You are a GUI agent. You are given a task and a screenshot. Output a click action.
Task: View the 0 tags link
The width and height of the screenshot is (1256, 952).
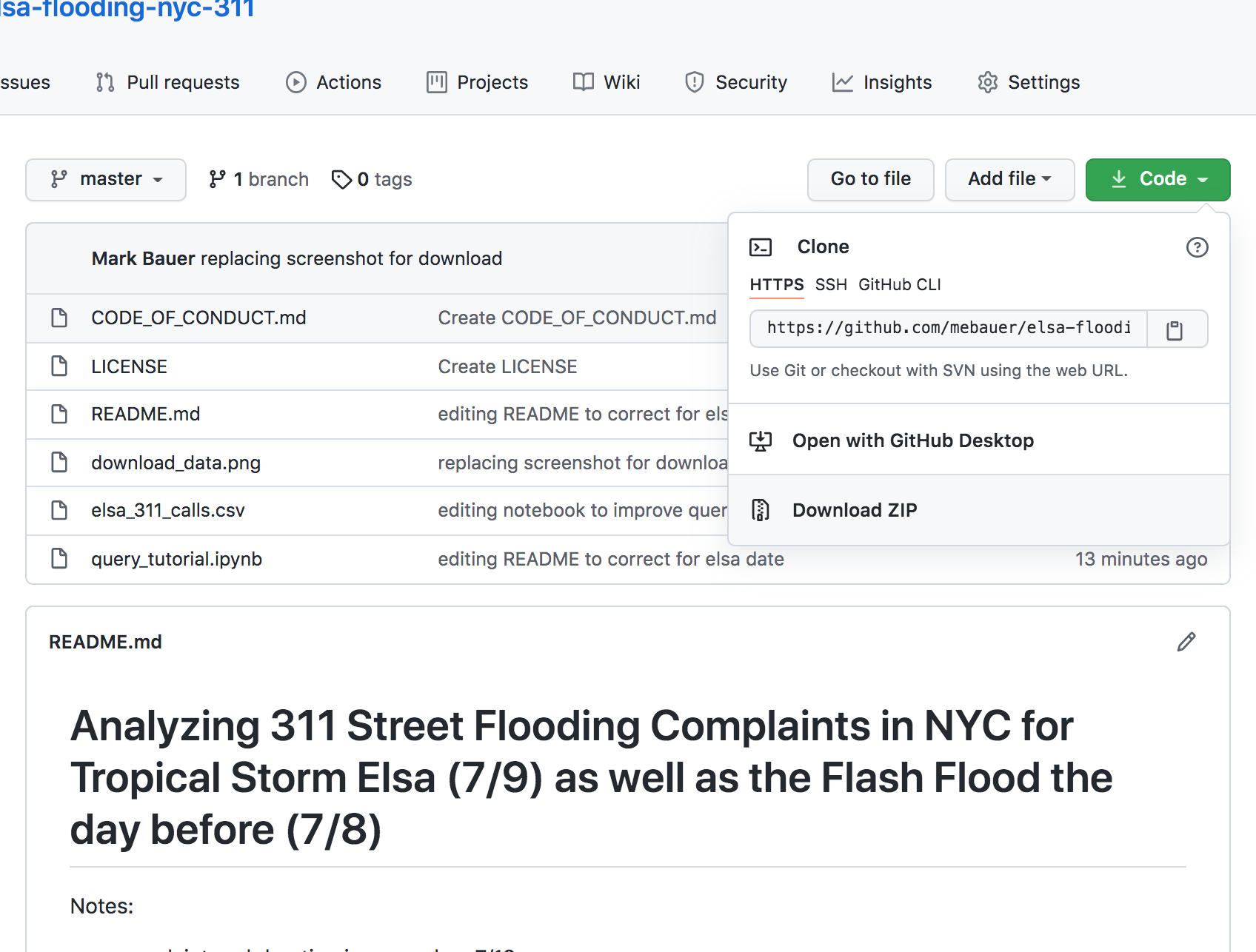click(372, 179)
